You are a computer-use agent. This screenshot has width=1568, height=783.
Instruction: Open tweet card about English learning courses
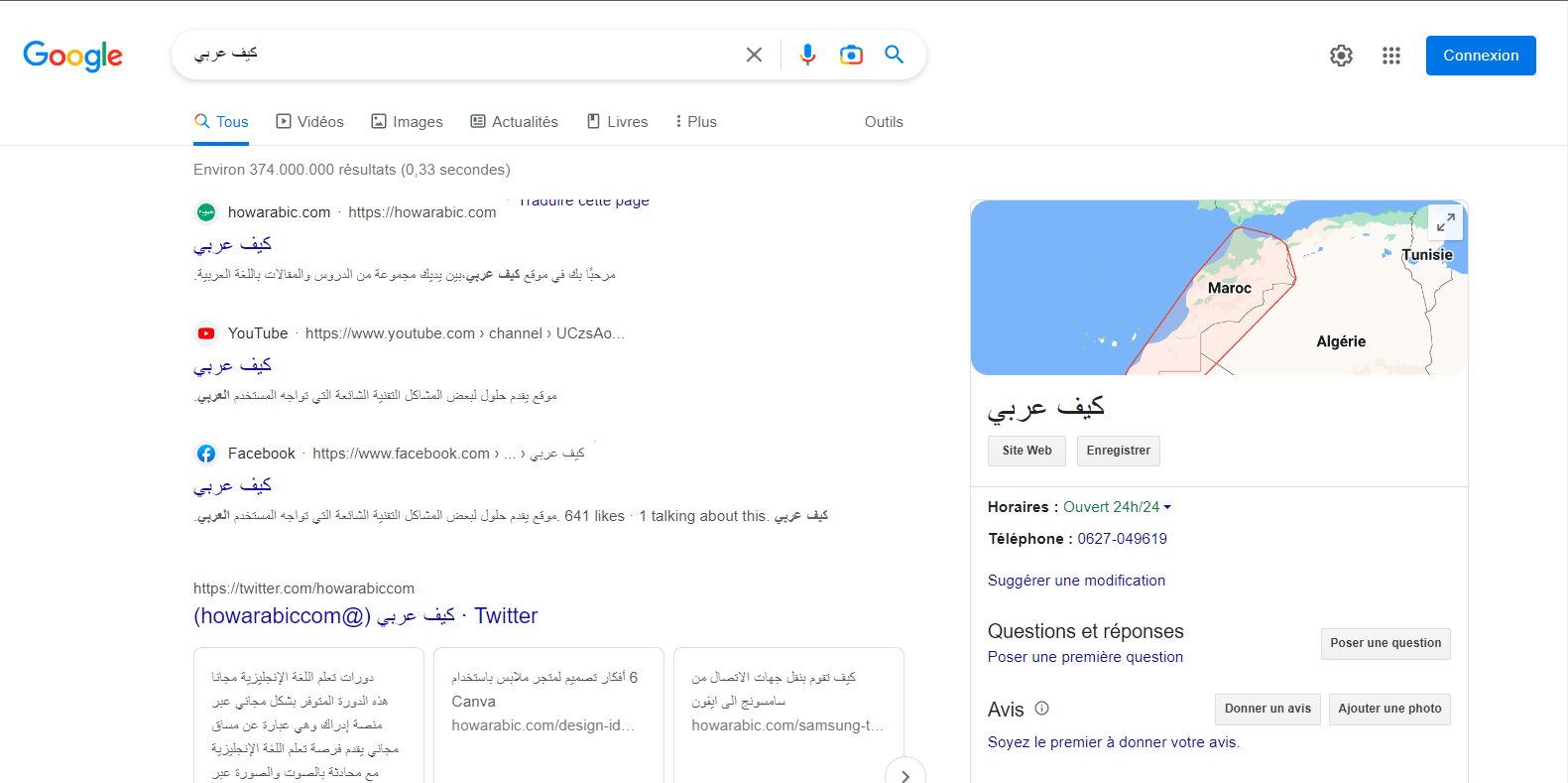(x=308, y=715)
